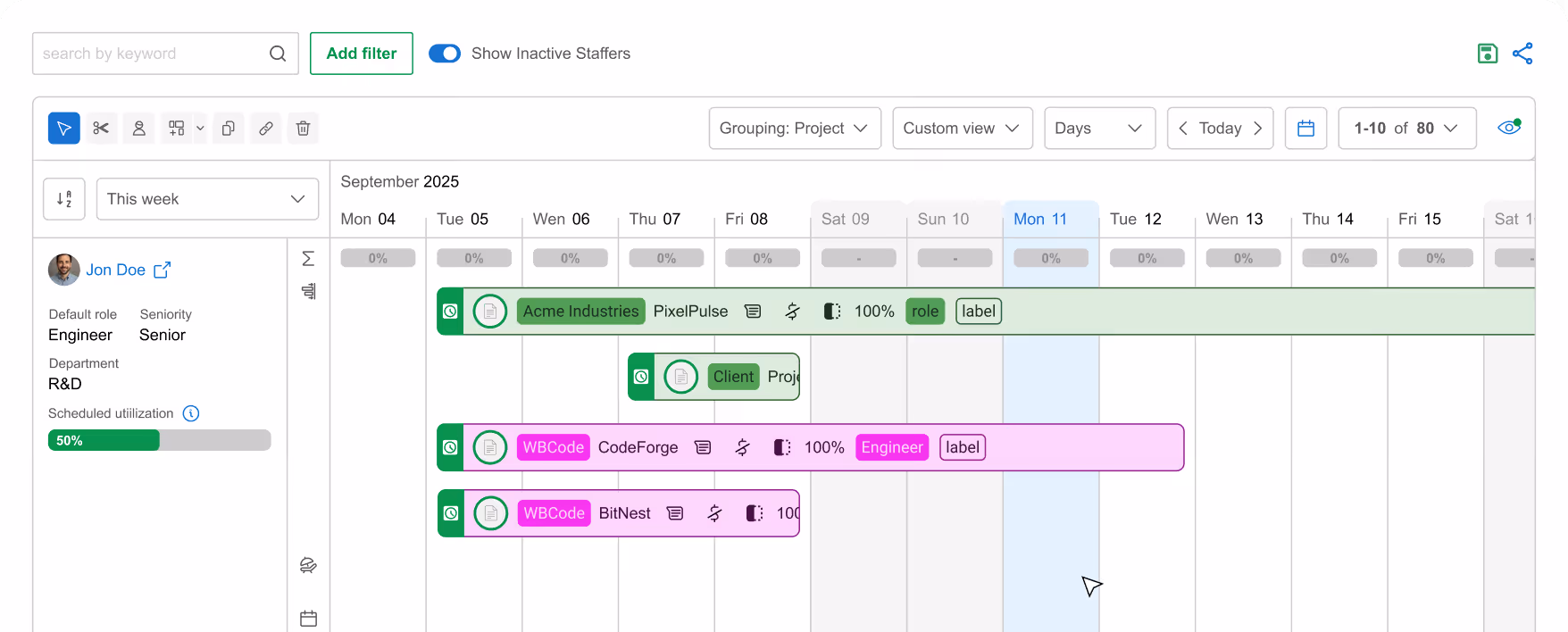Open the calendar date picker icon
Viewport: 1568px width, 632px height.
click(1305, 129)
